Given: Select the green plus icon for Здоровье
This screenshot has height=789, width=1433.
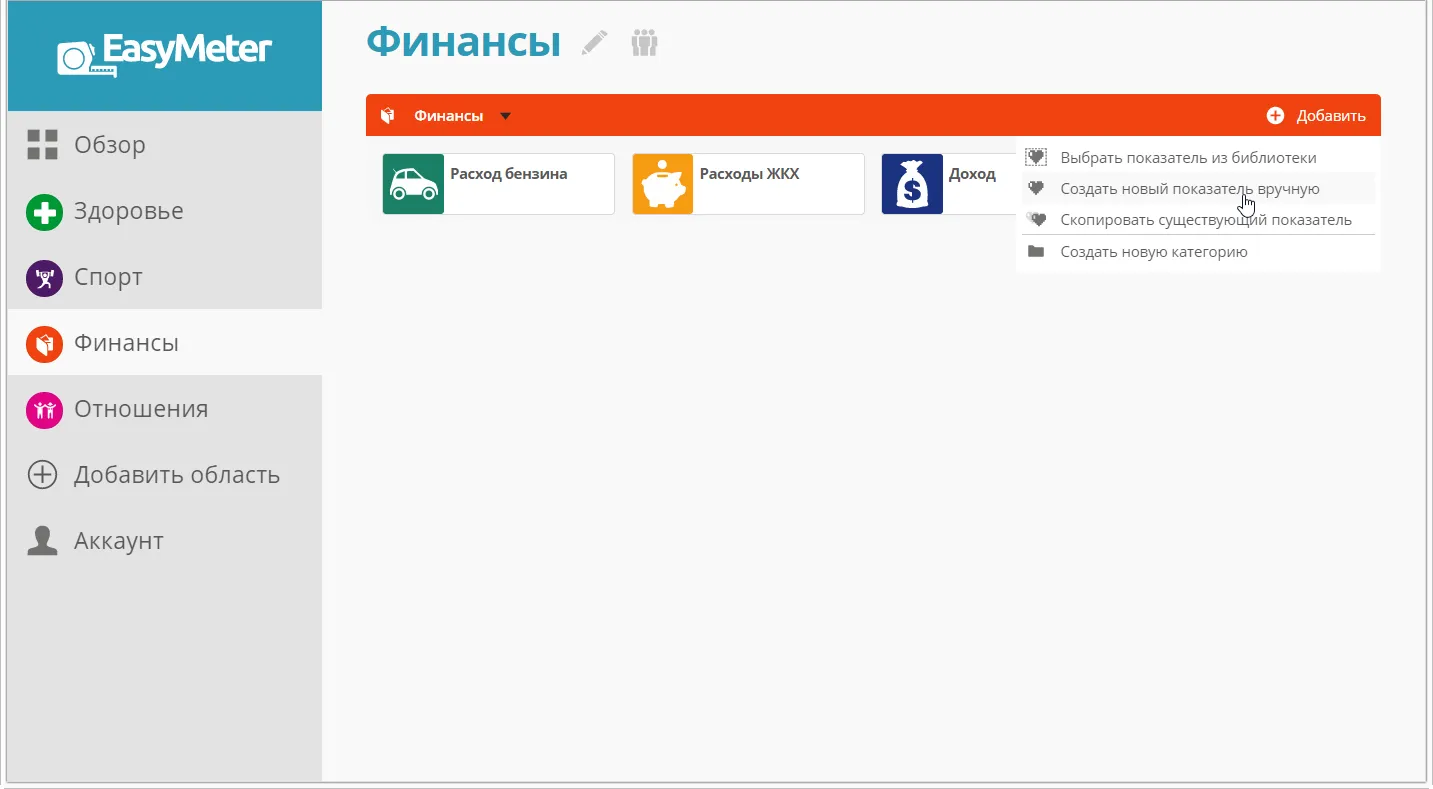Looking at the screenshot, I should coord(44,211).
